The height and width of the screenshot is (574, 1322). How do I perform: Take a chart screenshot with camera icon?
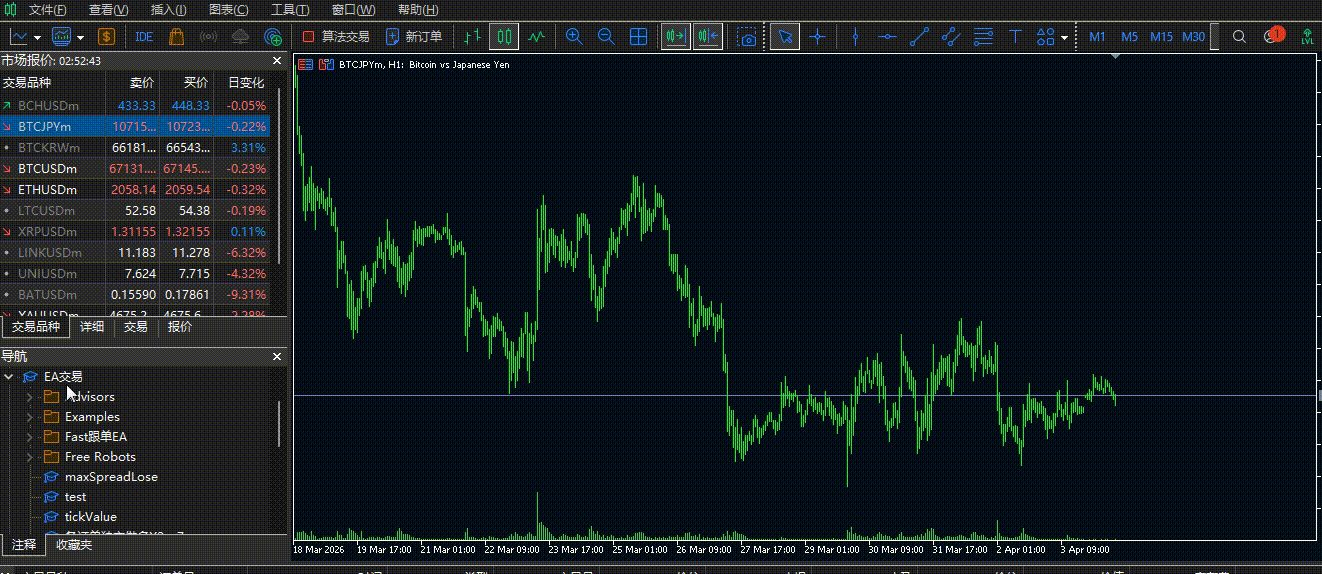(747, 37)
